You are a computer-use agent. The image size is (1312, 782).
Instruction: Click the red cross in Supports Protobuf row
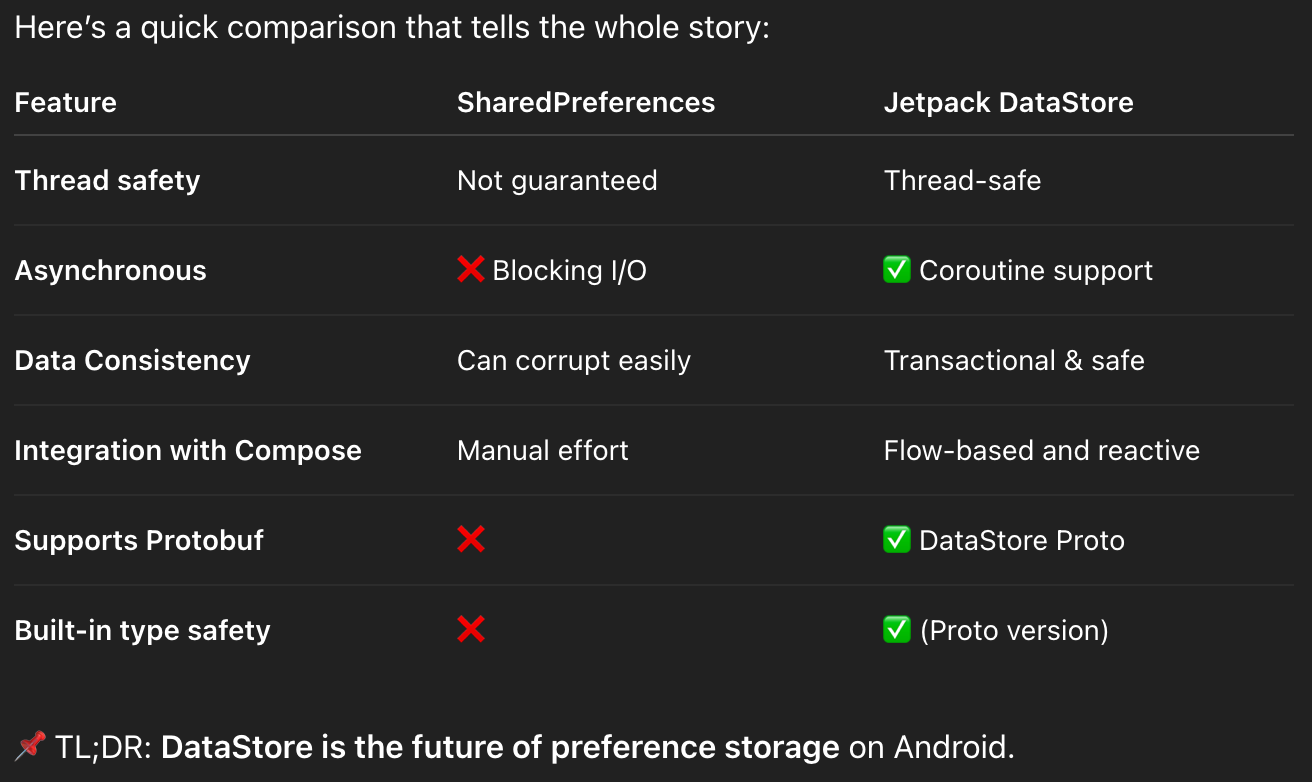[x=471, y=540]
